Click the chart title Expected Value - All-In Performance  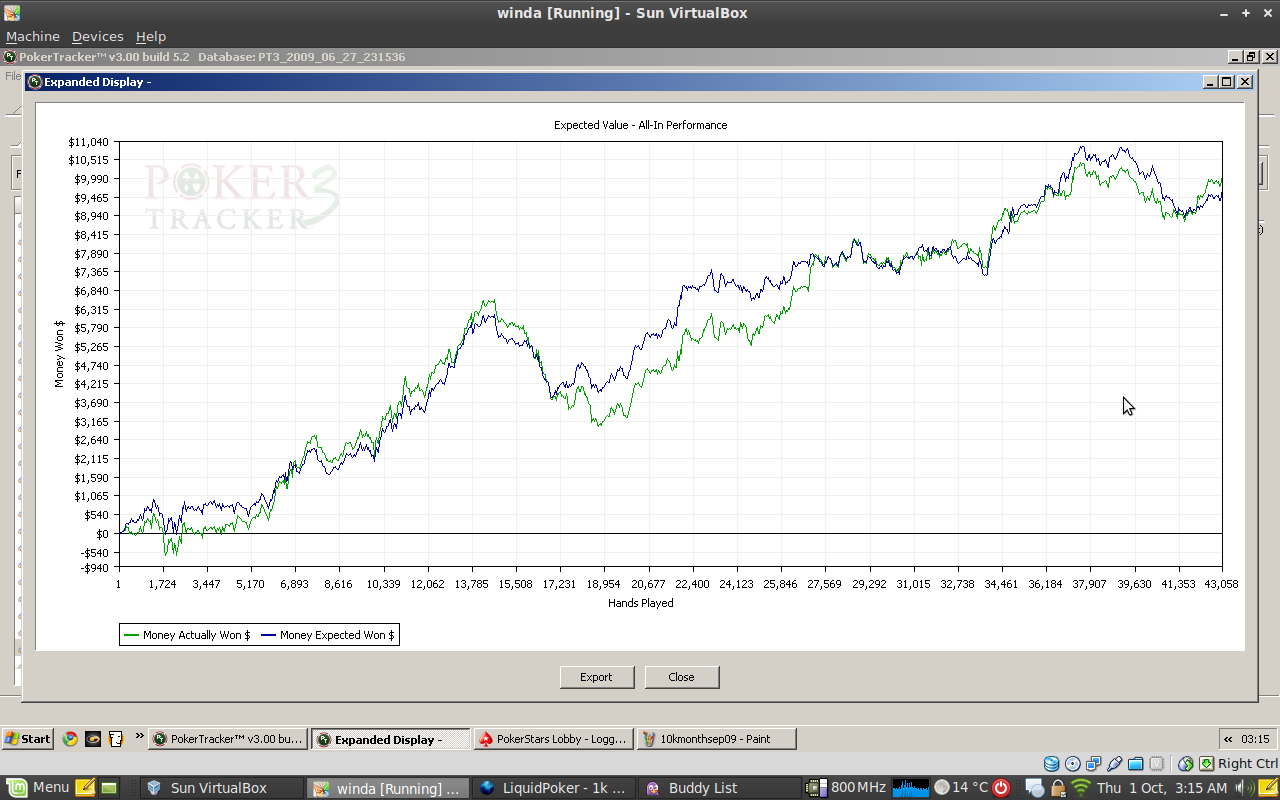tap(641, 125)
